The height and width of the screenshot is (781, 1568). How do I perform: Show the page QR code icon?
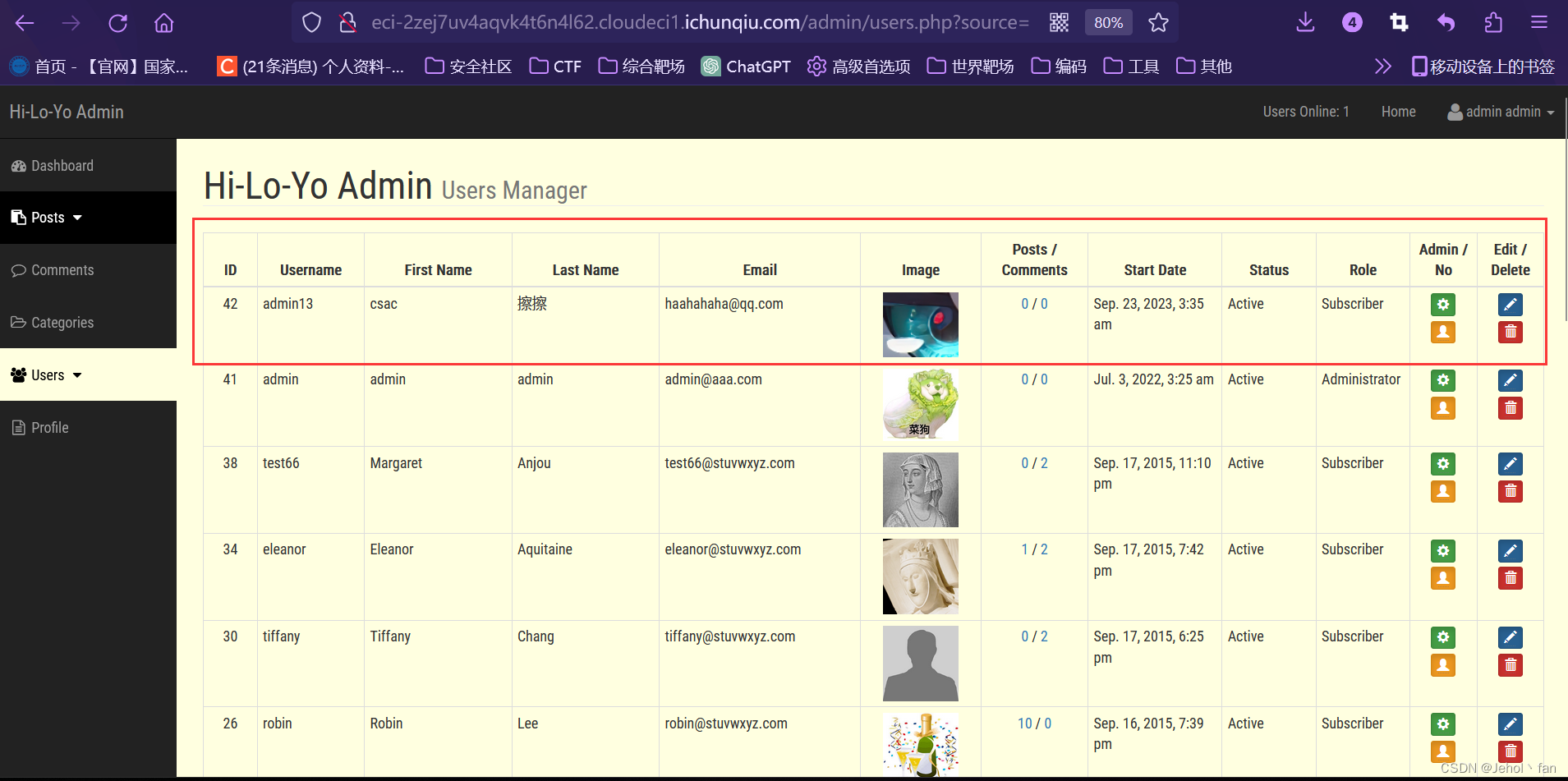pos(1060,22)
